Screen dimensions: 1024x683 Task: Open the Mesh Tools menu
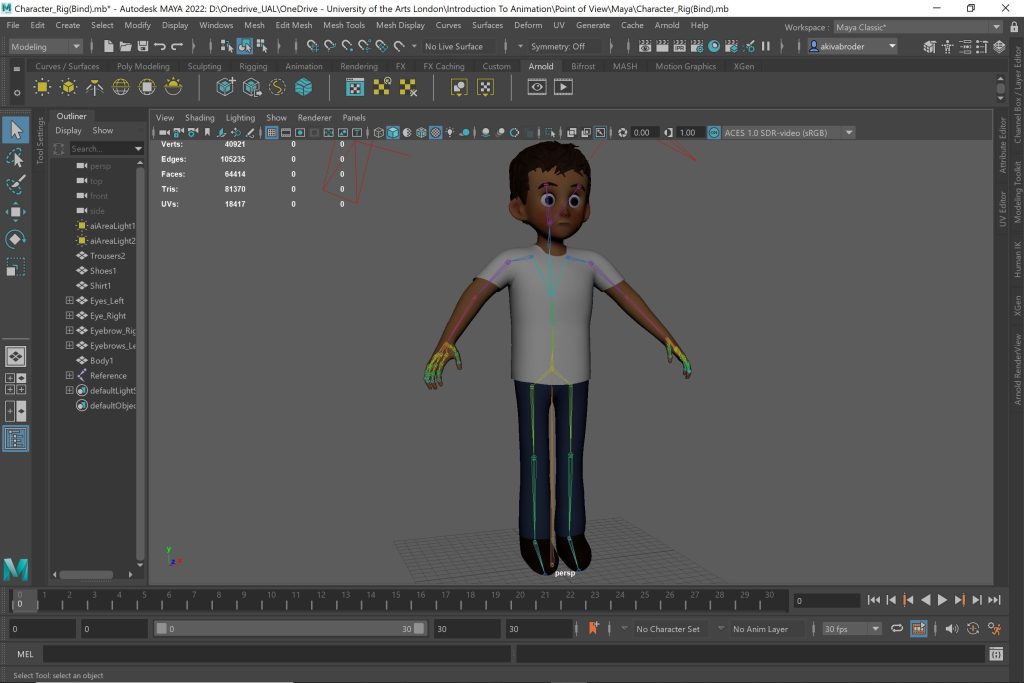click(x=344, y=25)
